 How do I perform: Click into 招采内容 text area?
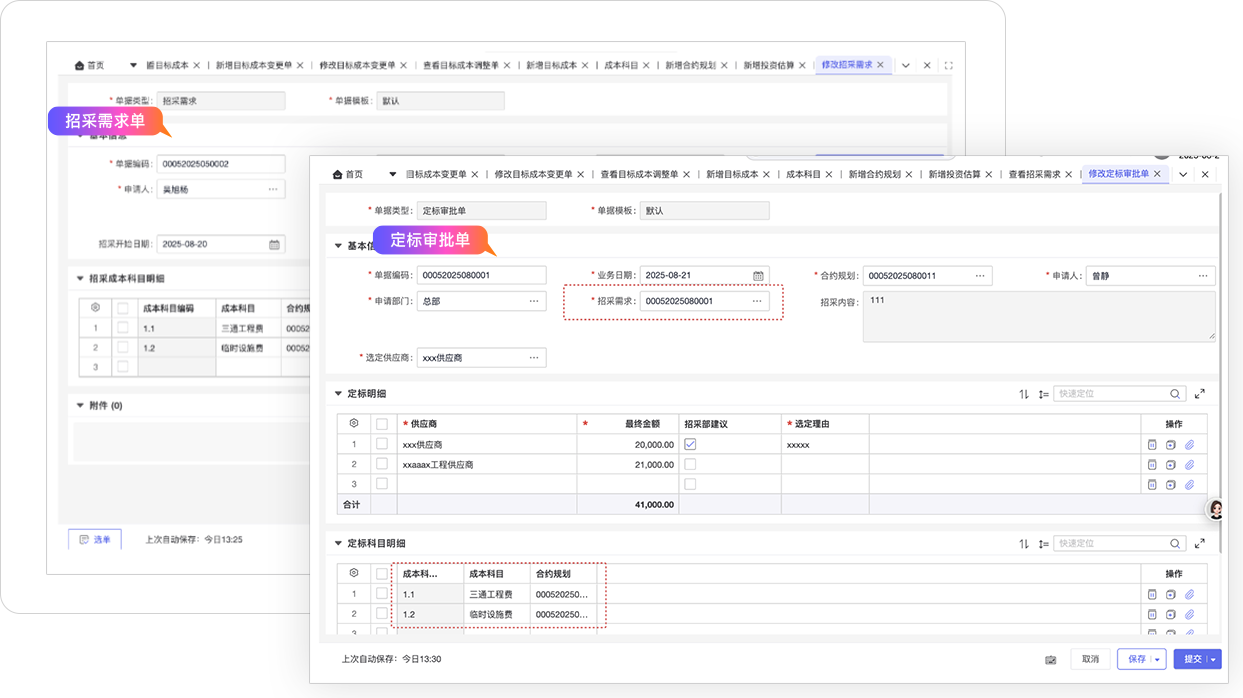click(1038, 316)
